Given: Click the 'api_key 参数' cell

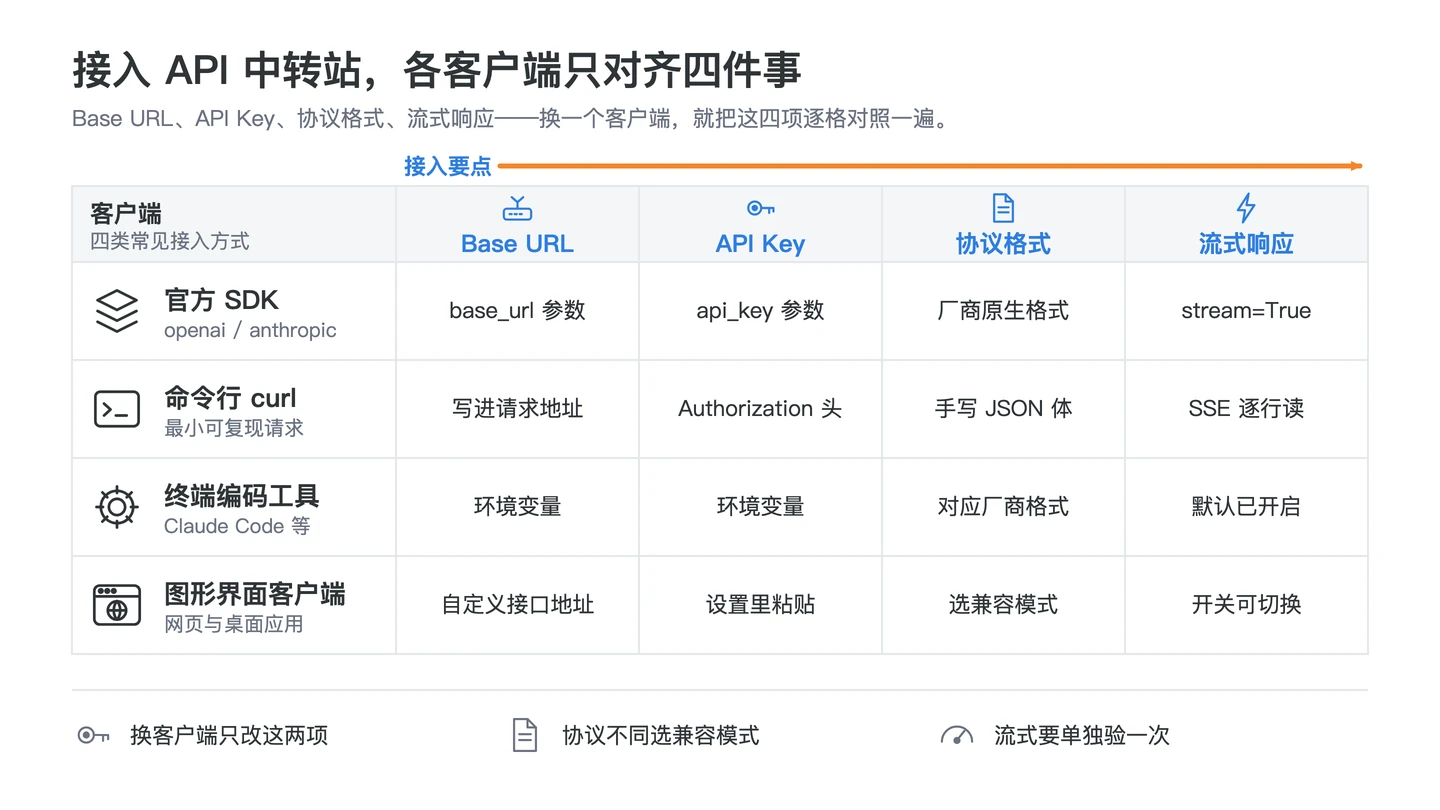Looking at the screenshot, I should click(760, 311).
